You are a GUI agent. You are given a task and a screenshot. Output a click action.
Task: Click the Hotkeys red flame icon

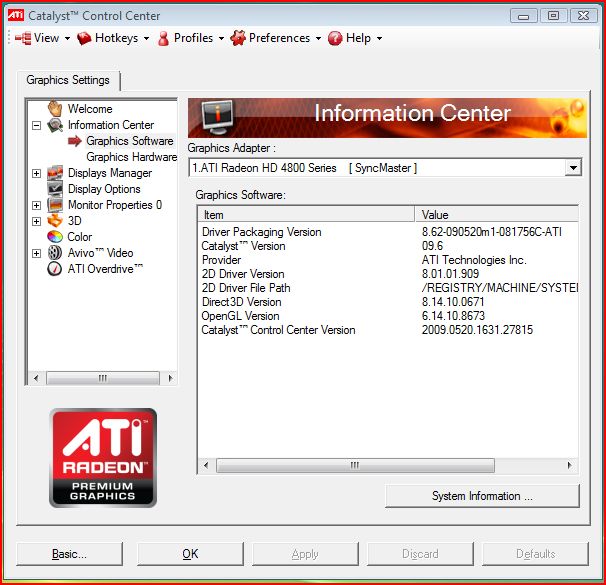coord(84,38)
